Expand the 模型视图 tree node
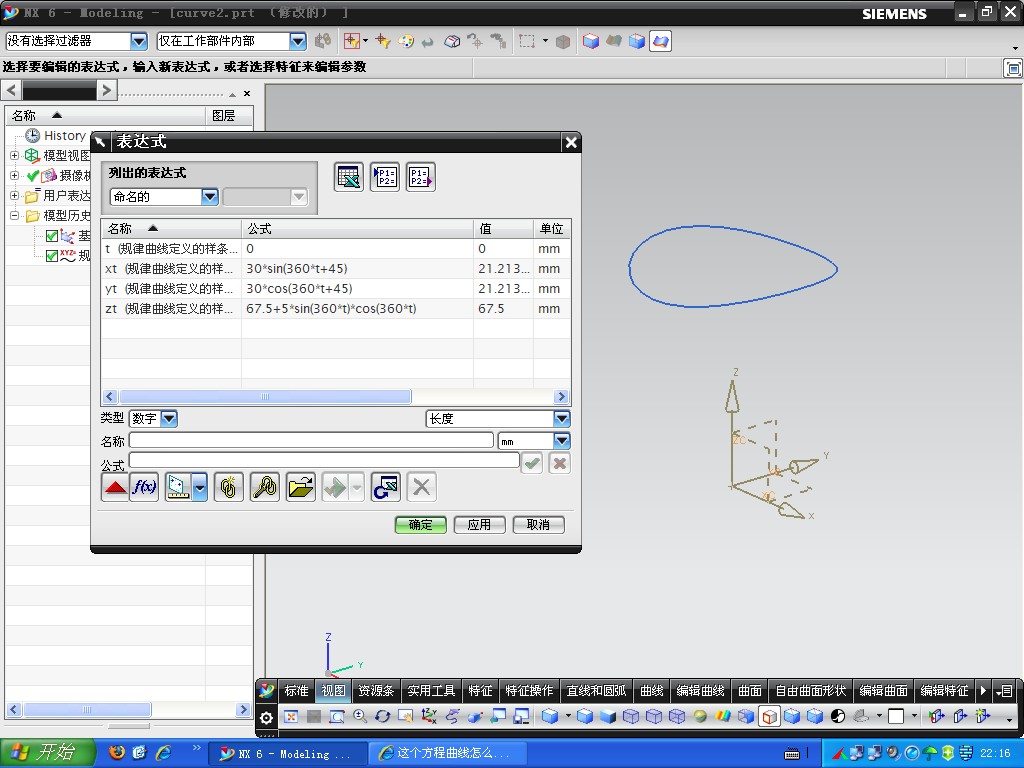The width and height of the screenshot is (1024, 768). click(x=14, y=155)
